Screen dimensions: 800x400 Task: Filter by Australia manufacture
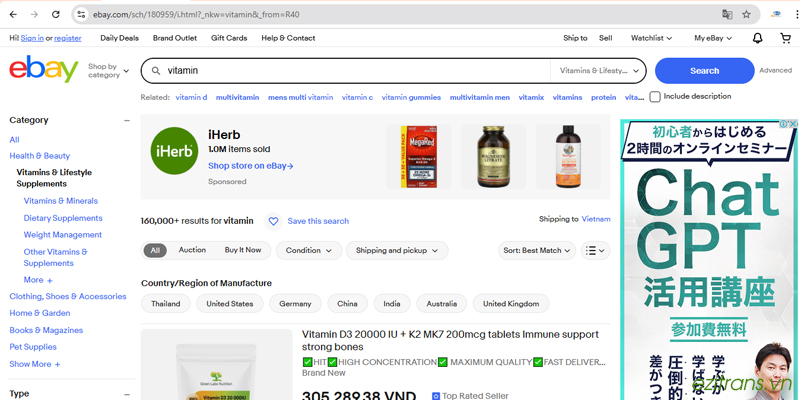coord(442,304)
